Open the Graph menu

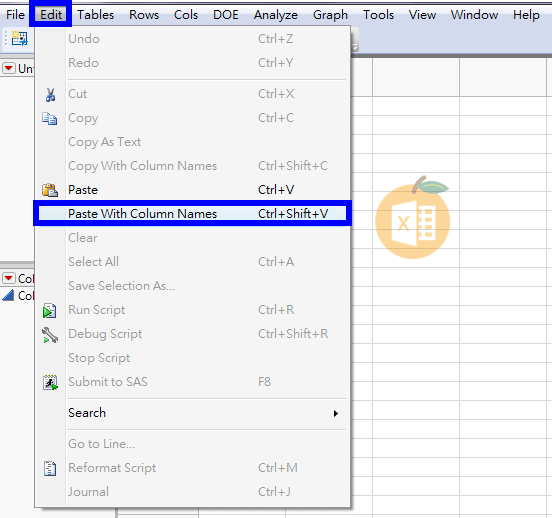point(330,15)
